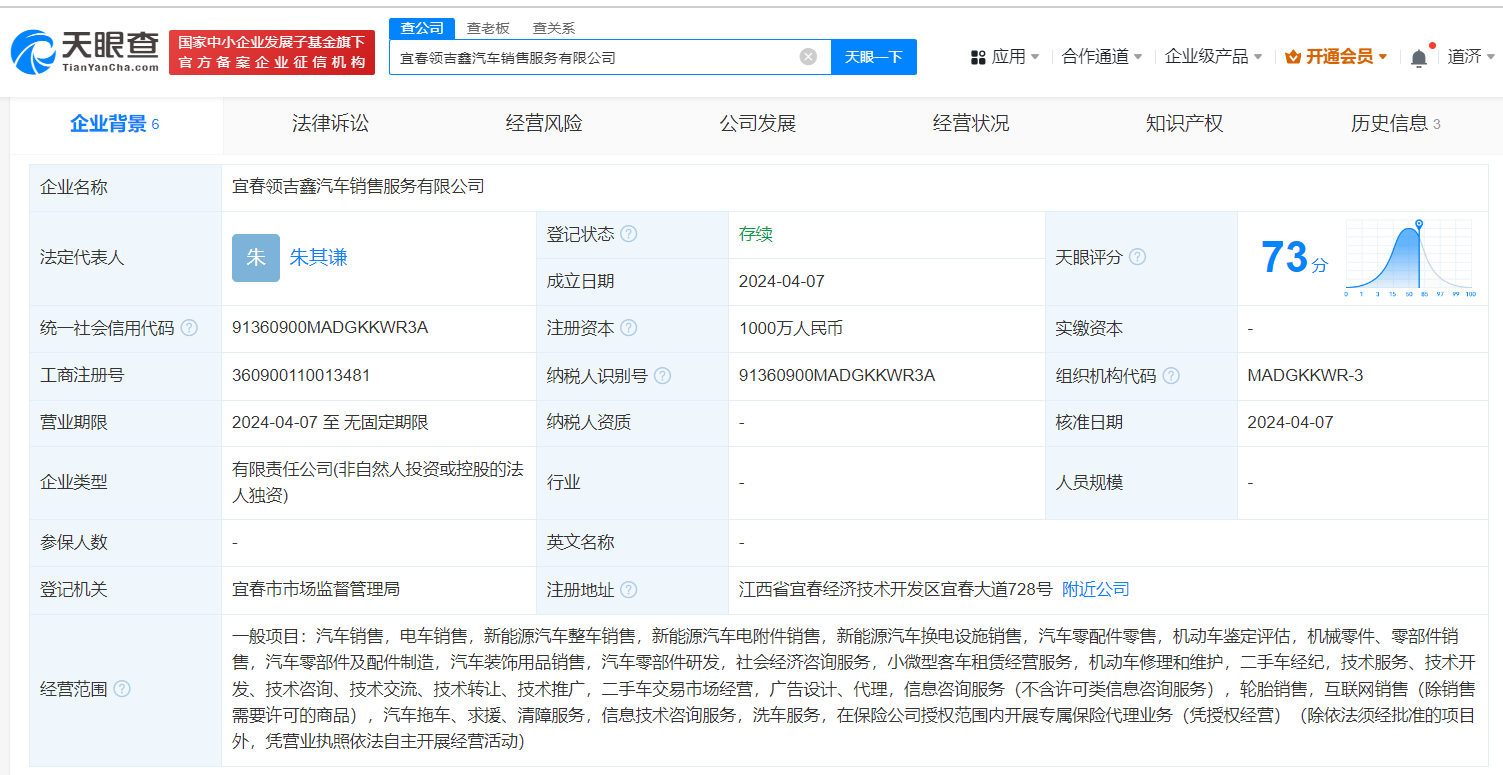This screenshot has width=1503, height=775.
Task: Open the 企业级产品 dropdown
Action: click(x=1213, y=57)
